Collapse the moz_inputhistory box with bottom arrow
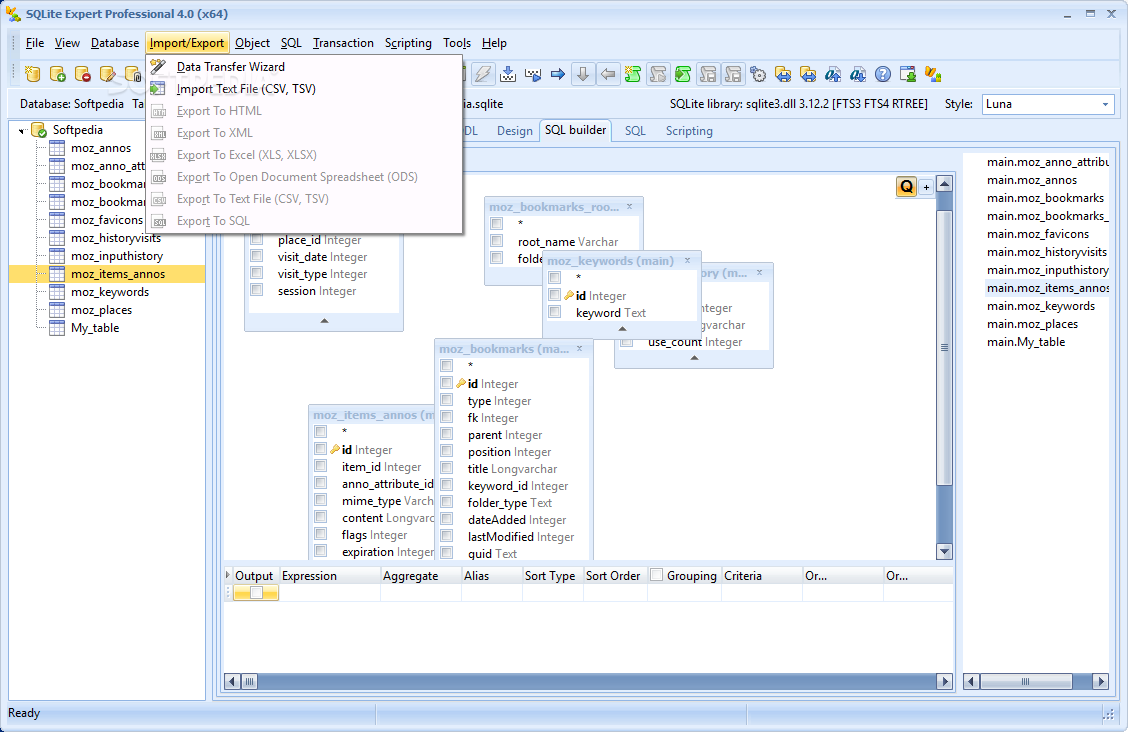 (694, 357)
